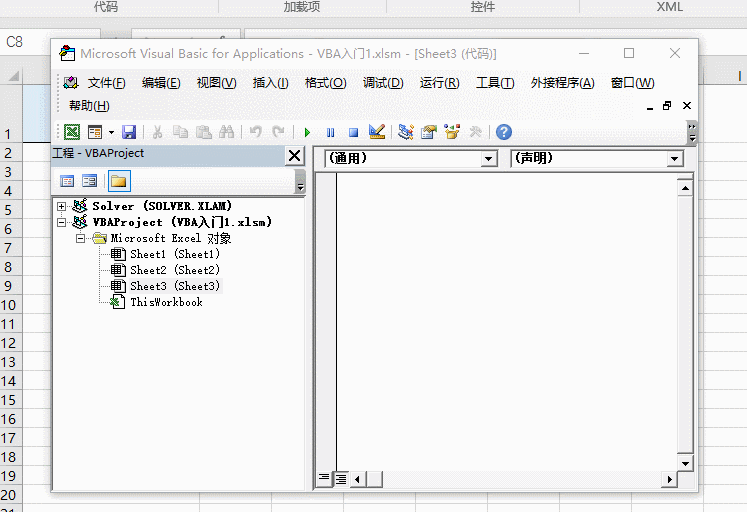Click the Save icon in VBA toolbar
This screenshot has height=512, width=747.
[x=129, y=132]
